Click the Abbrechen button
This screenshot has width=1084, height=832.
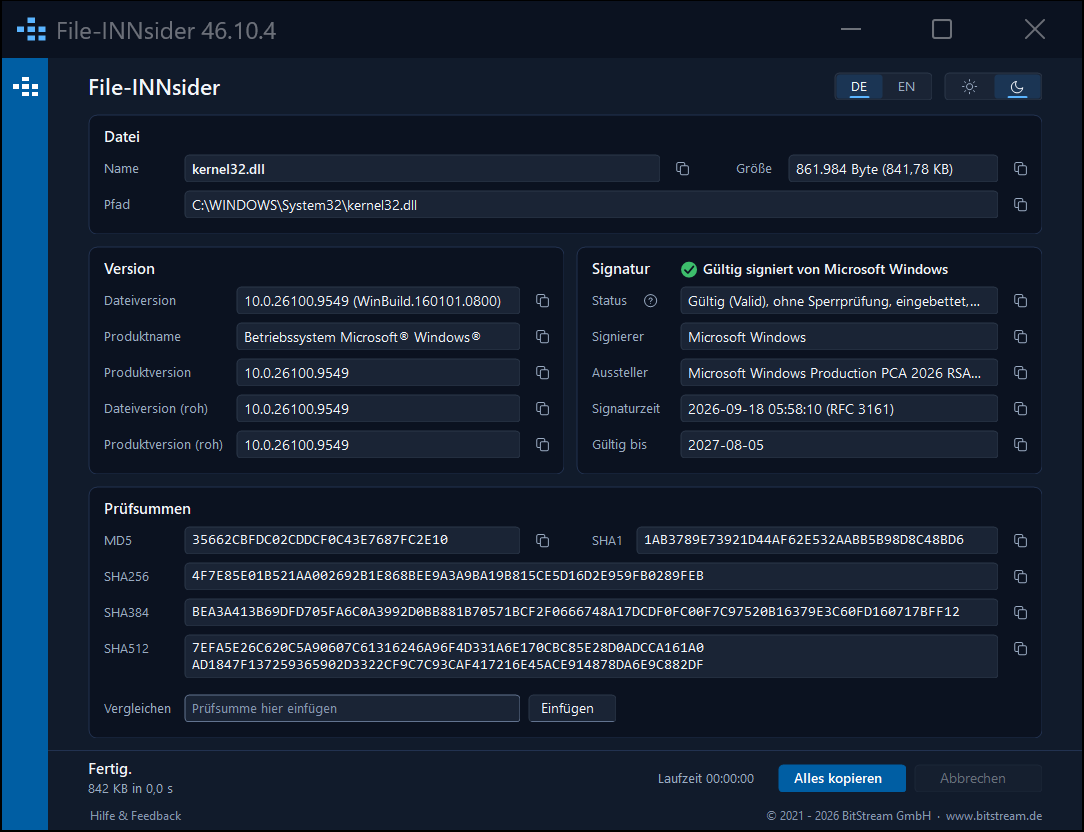pyautogui.click(x=978, y=779)
